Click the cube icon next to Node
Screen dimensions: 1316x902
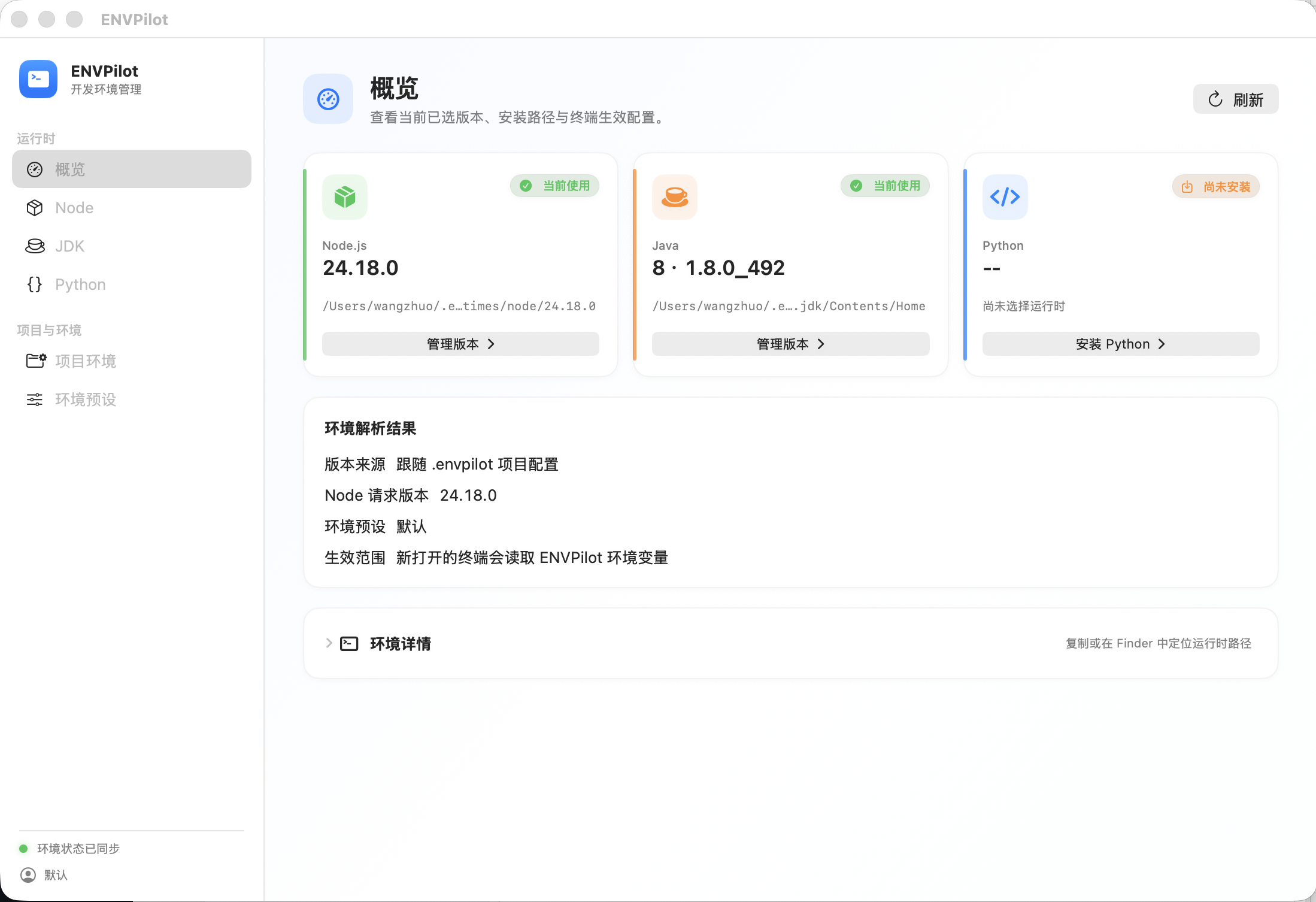pos(35,208)
